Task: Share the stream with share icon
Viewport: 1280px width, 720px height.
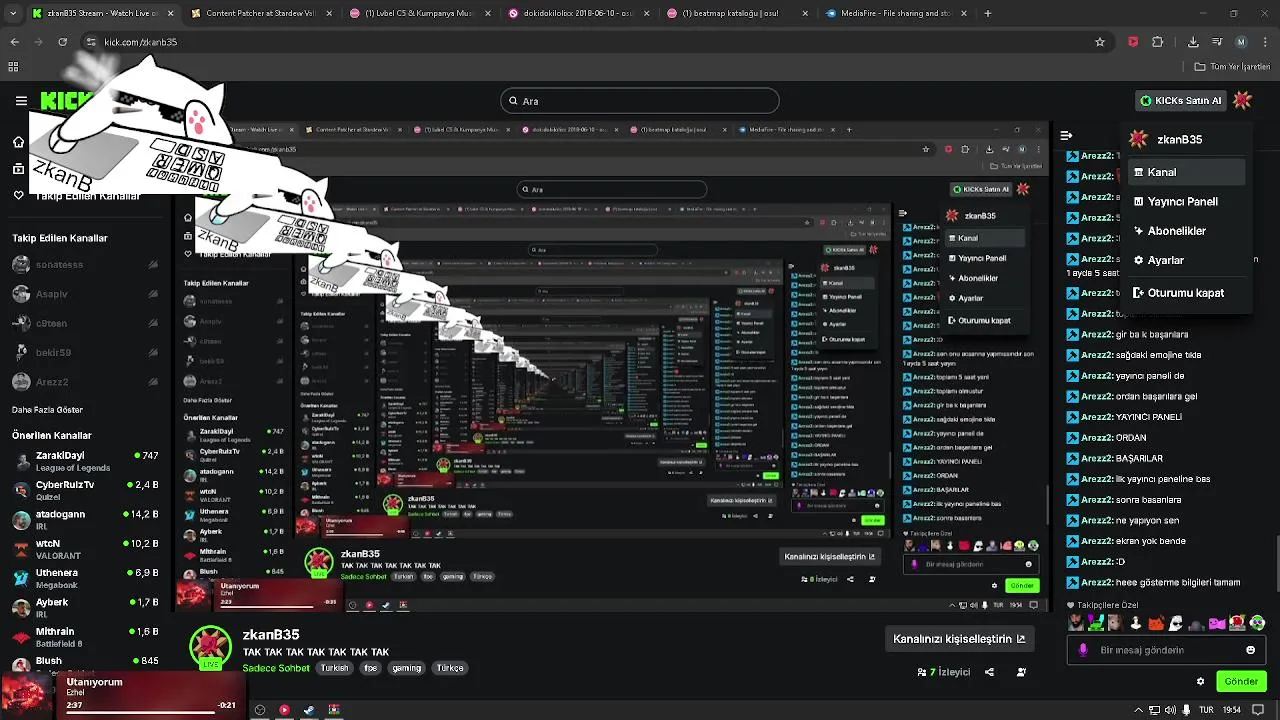Action: (990, 672)
